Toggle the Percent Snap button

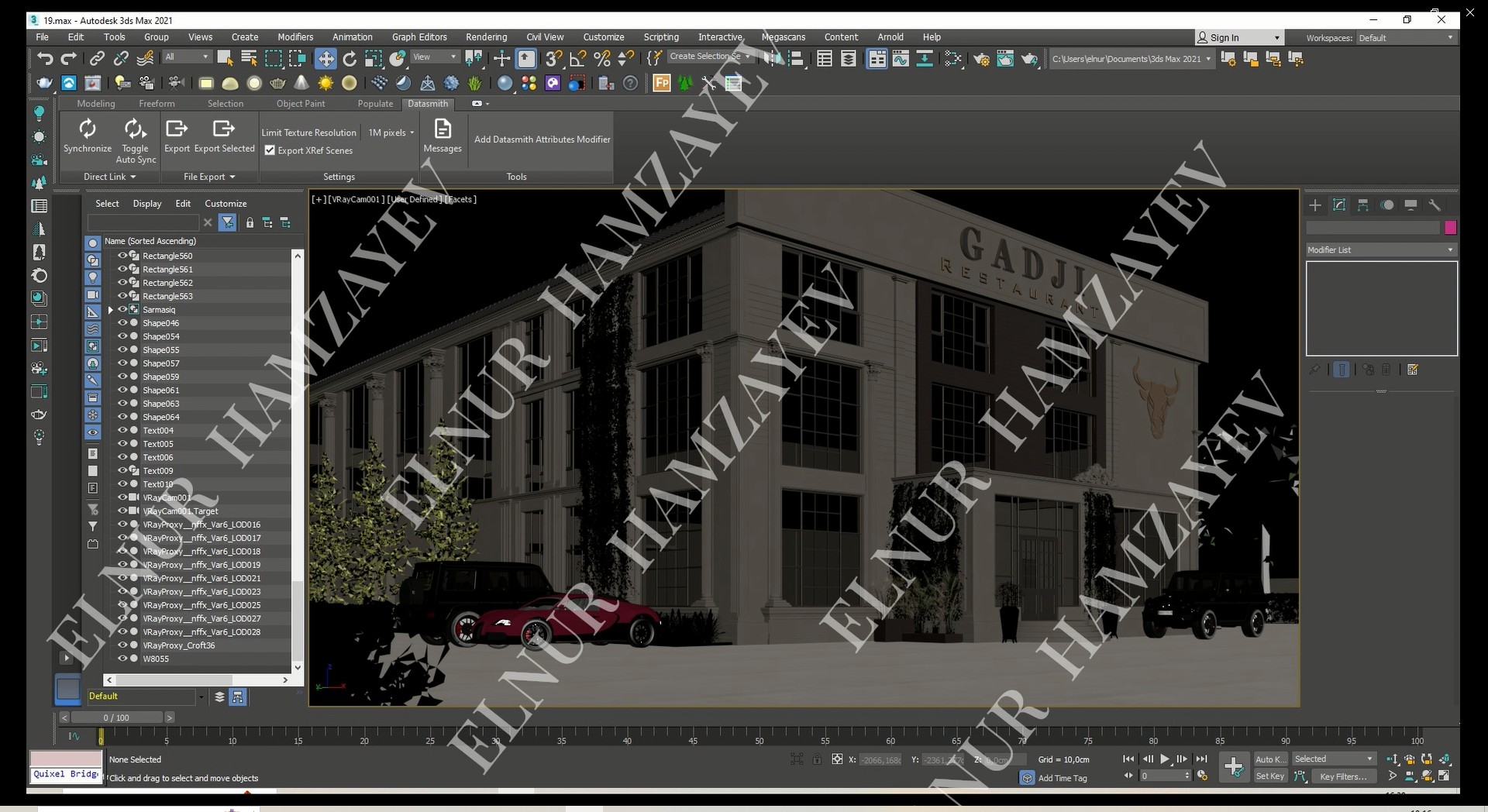click(601, 58)
